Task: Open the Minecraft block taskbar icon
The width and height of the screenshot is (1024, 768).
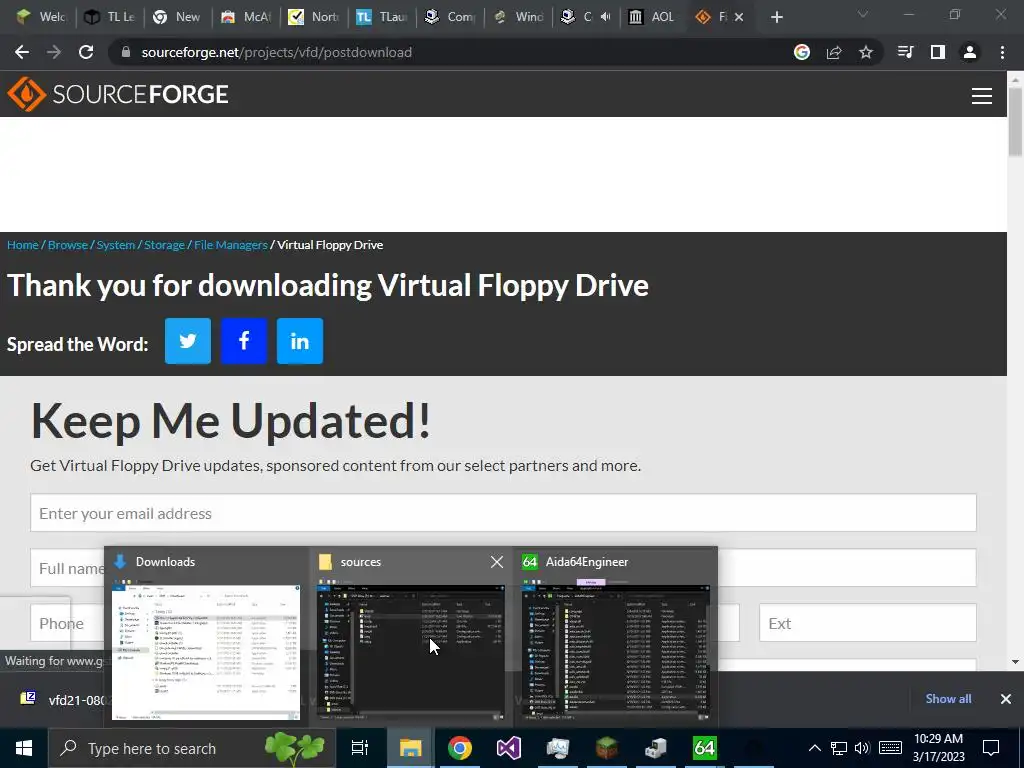Action: pos(607,748)
